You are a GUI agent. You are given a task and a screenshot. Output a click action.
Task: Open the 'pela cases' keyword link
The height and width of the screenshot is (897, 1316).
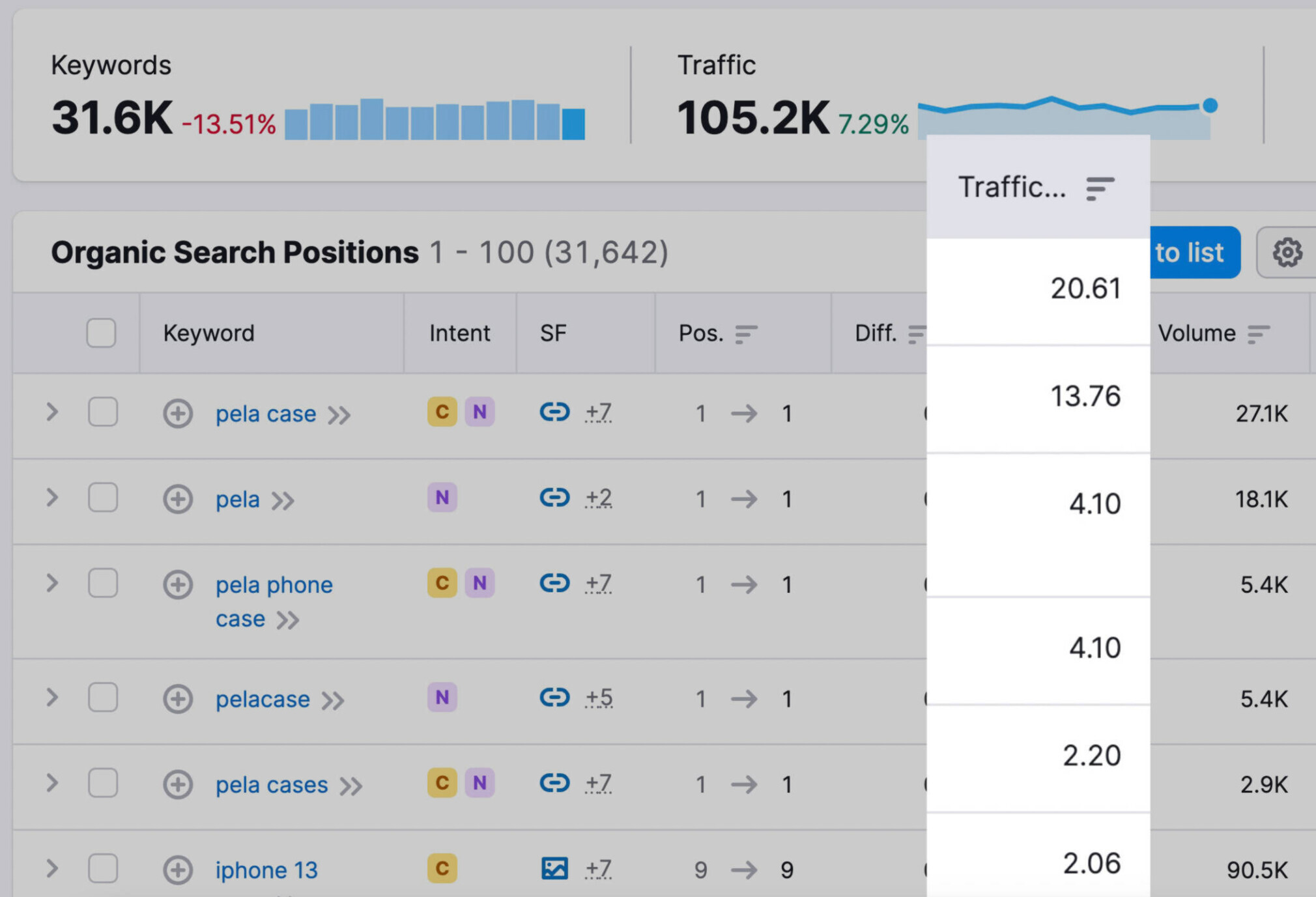click(272, 784)
